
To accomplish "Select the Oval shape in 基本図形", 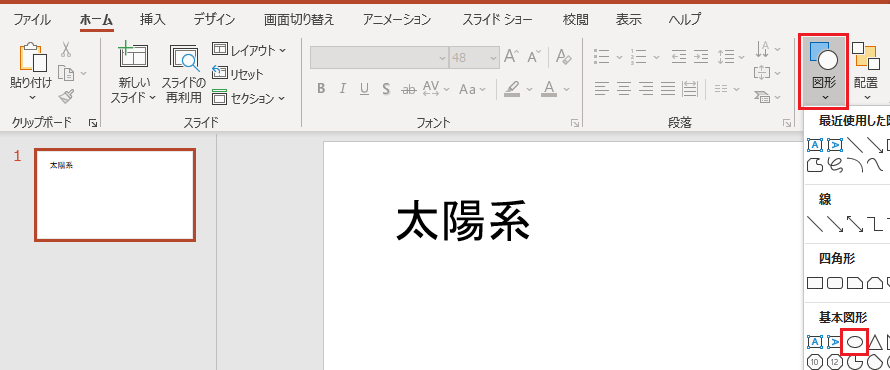I will [x=855, y=342].
